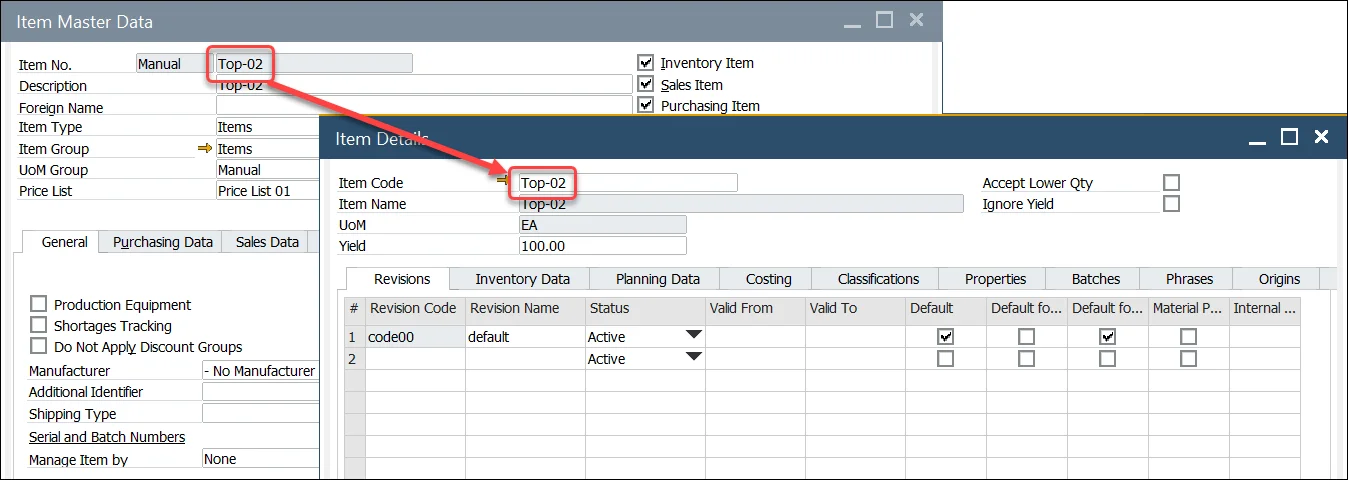The height and width of the screenshot is (480, 1348).
Task: Close the Item Details window
Action: tap(1321, 138)
